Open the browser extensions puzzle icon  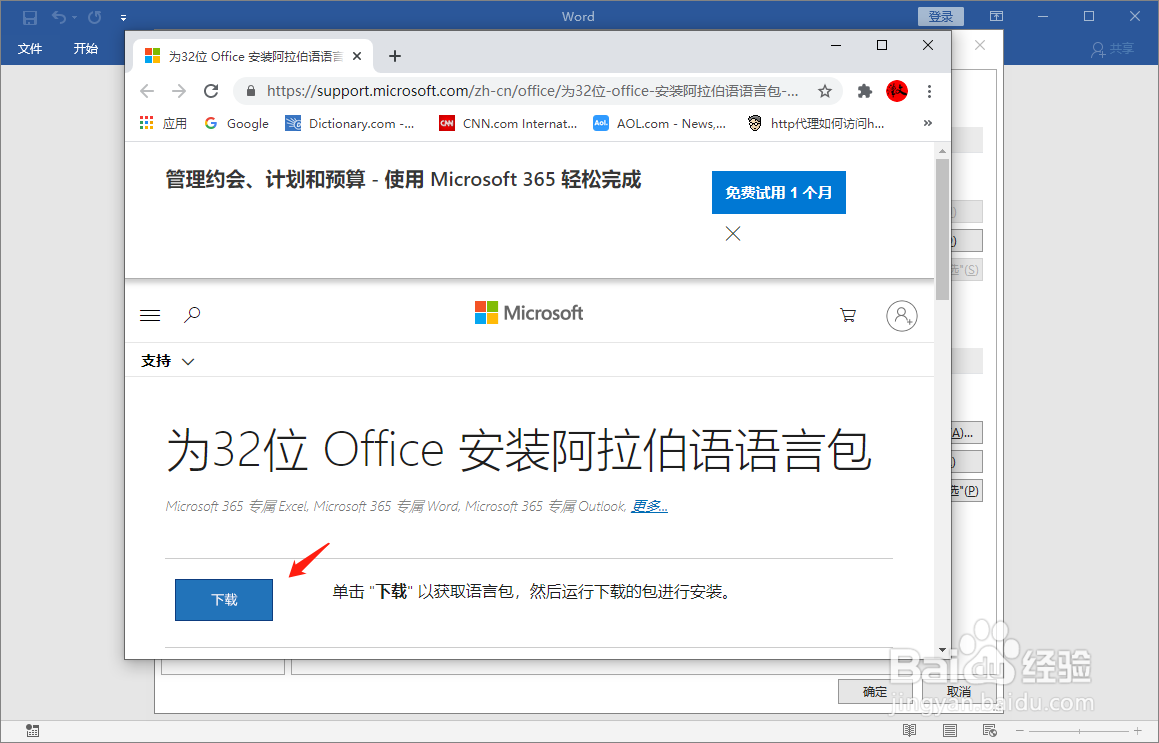[x=864, y=91]
